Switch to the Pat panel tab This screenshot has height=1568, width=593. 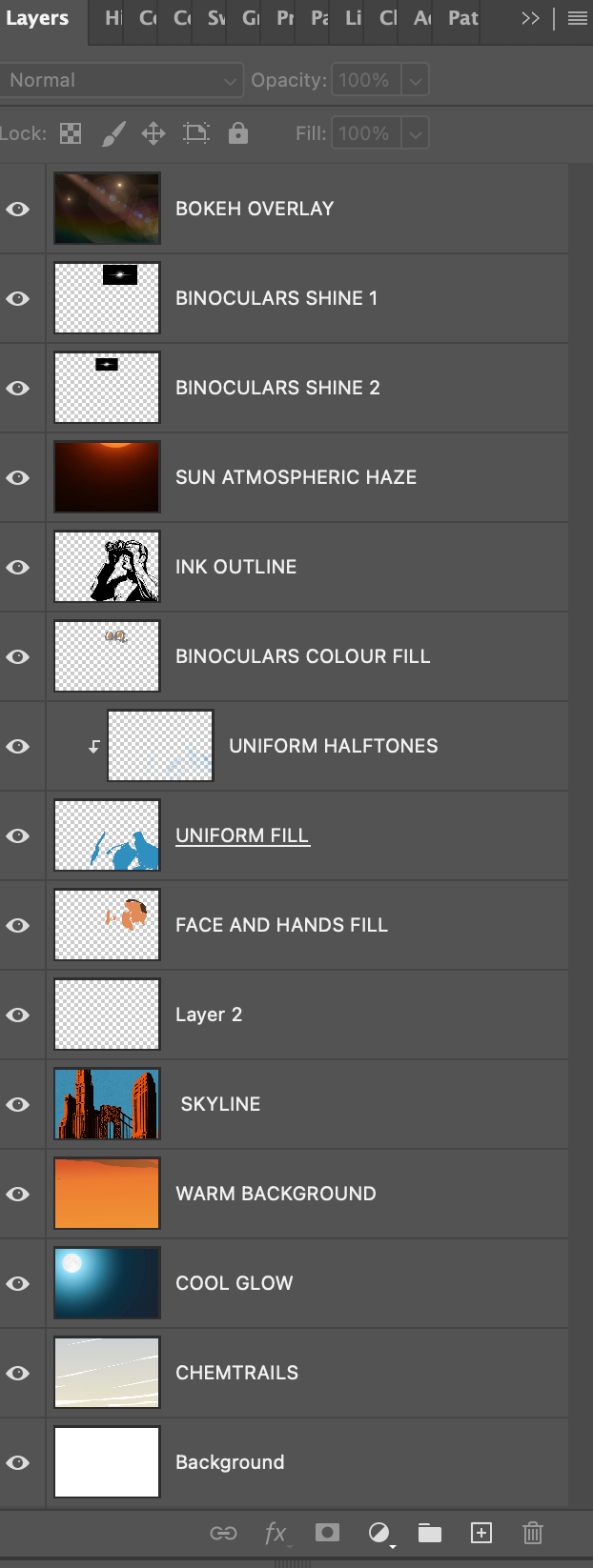tap(463, 18)
